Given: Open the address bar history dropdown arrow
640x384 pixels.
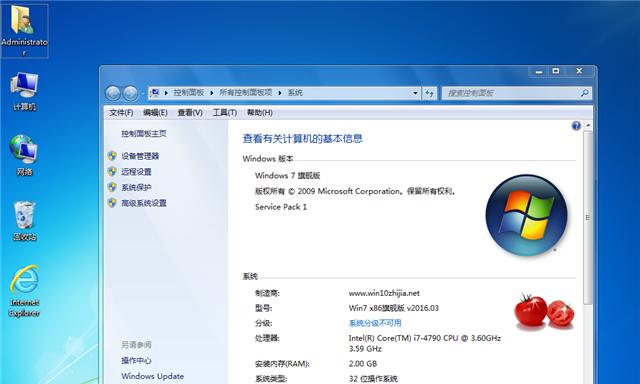Looking at the screenshot, I should (x=415, y=93).
